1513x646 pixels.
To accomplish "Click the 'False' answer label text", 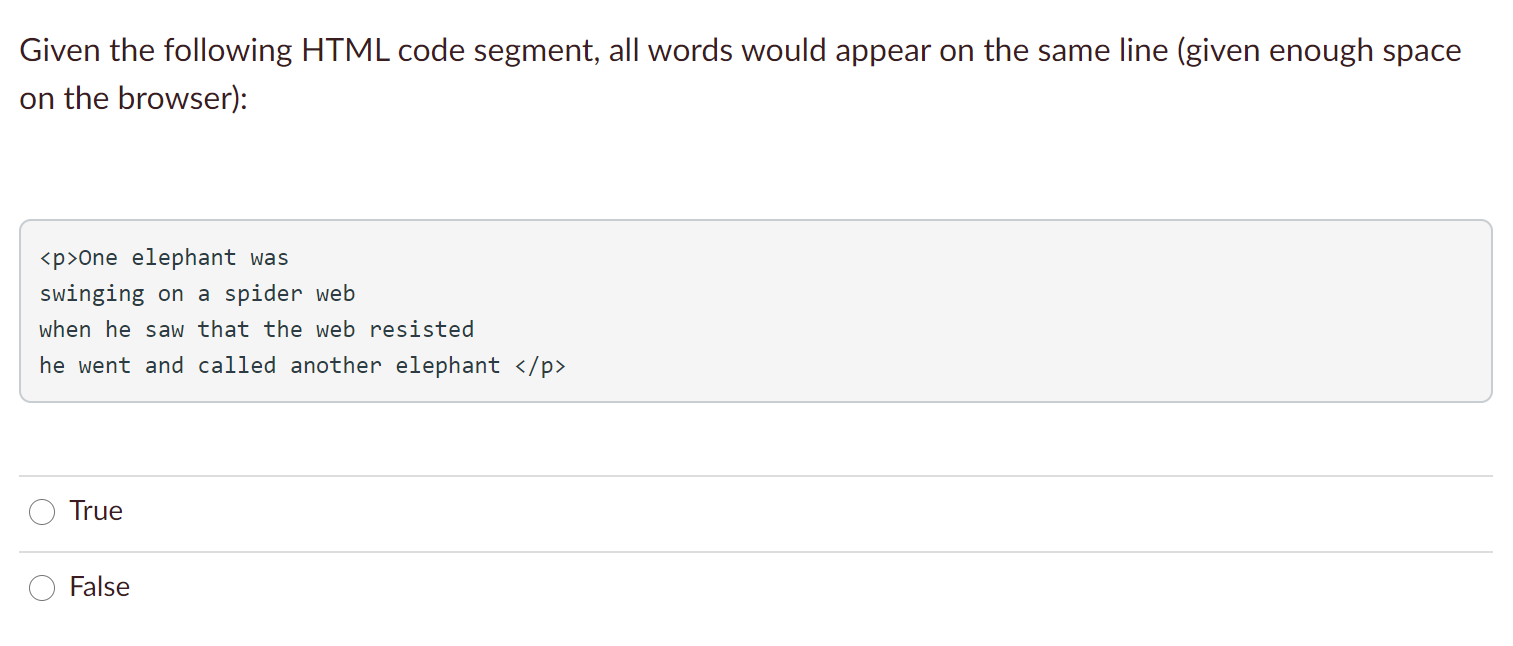I will coord(100,587).
